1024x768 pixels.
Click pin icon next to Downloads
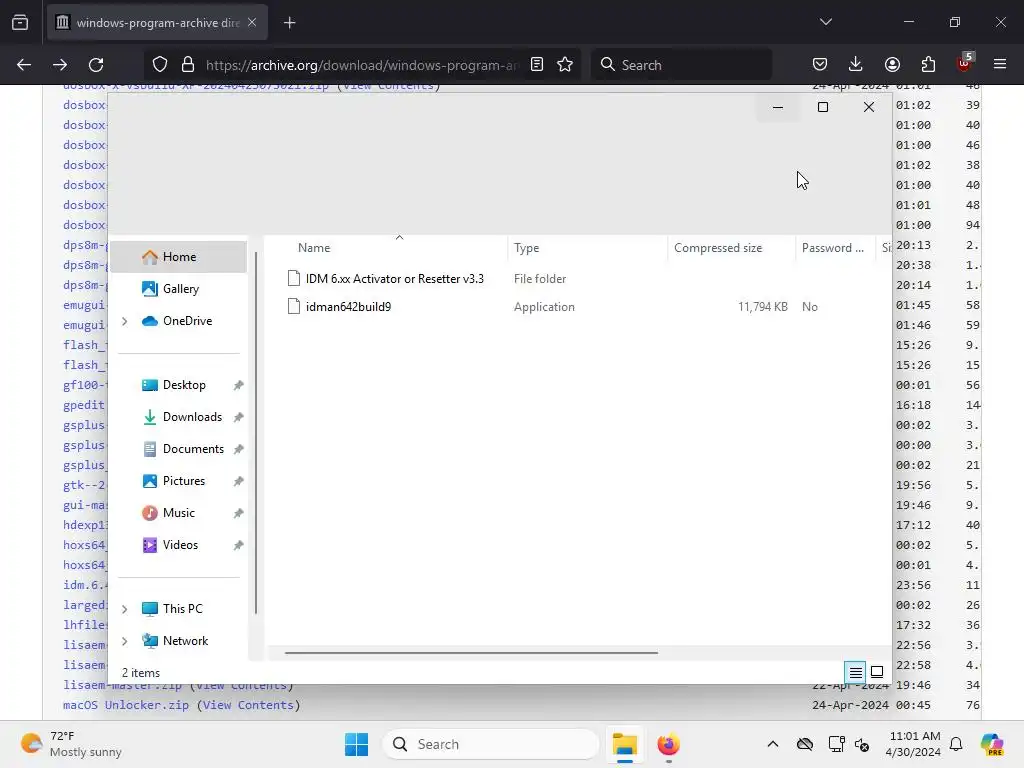238,417
